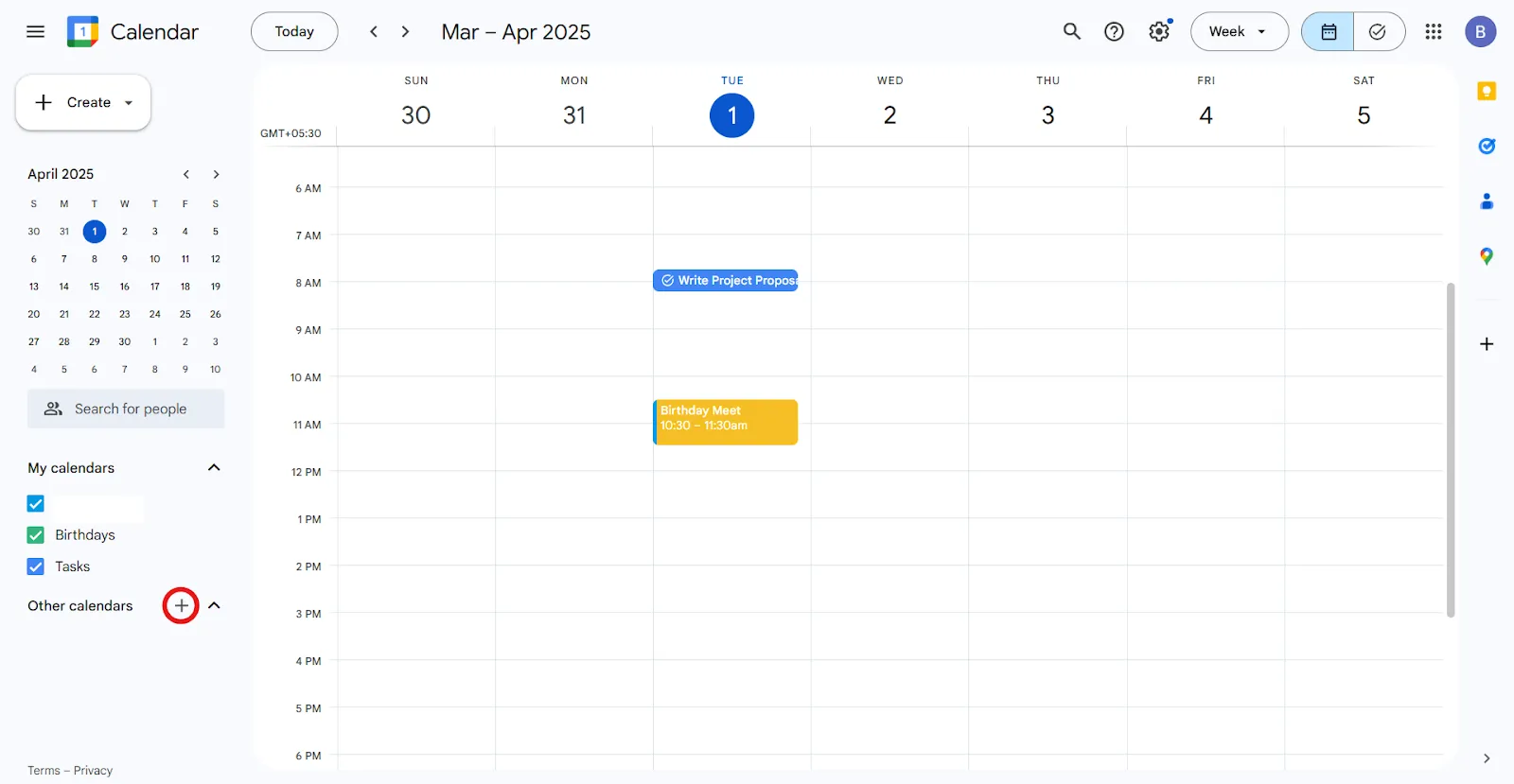Open the settings gear menu
This screenshot has height=784, width=1514.
1159,31
